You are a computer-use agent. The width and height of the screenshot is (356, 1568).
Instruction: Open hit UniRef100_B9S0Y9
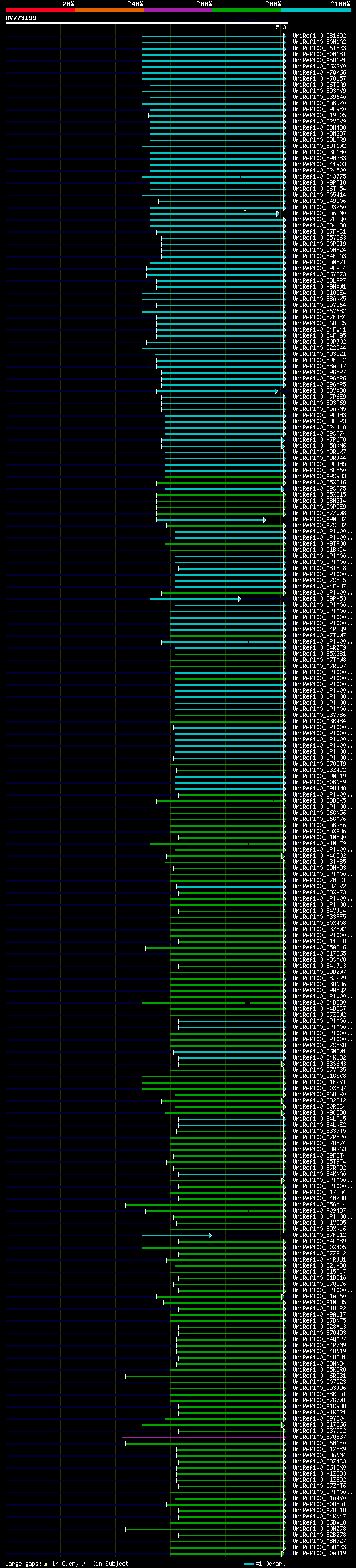[x=319, y=91]
